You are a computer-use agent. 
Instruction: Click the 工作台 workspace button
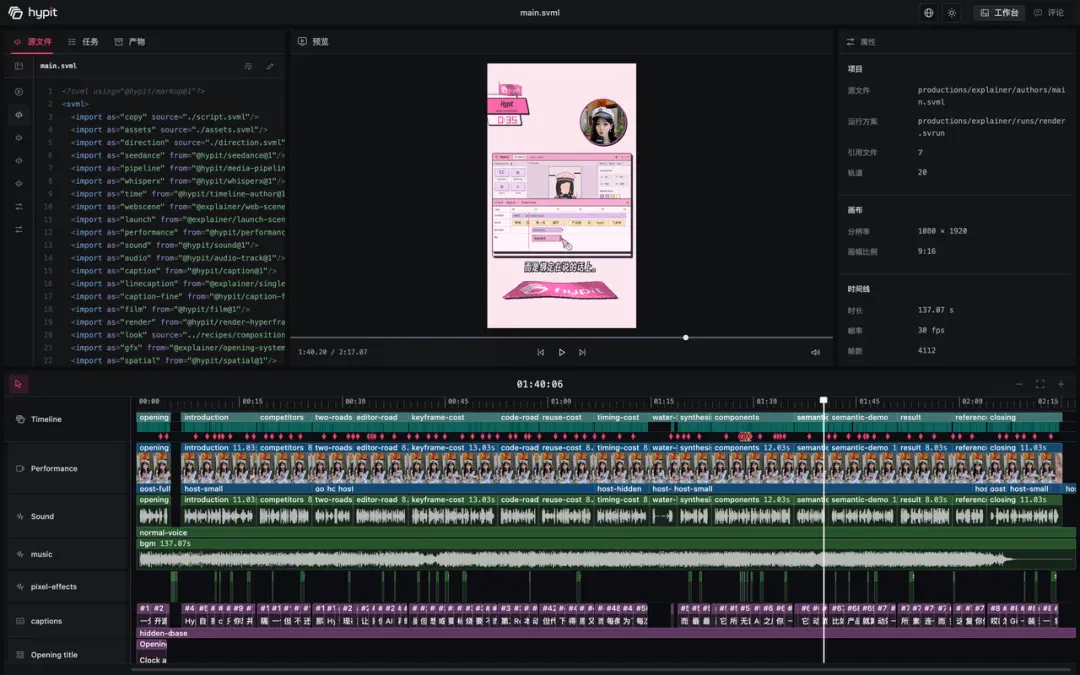999,12
